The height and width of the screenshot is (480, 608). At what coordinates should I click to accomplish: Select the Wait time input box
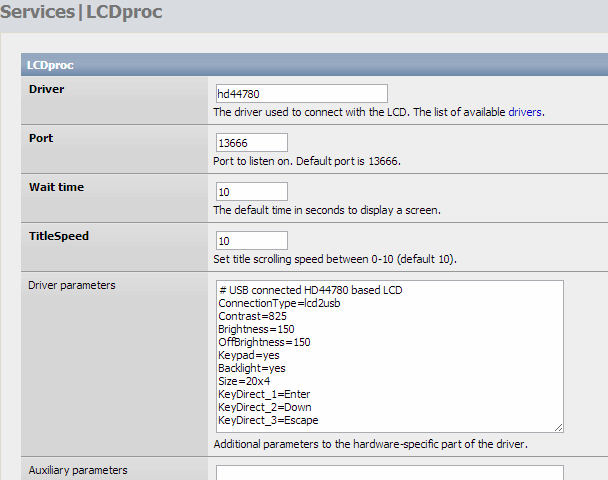coord(252,192)
